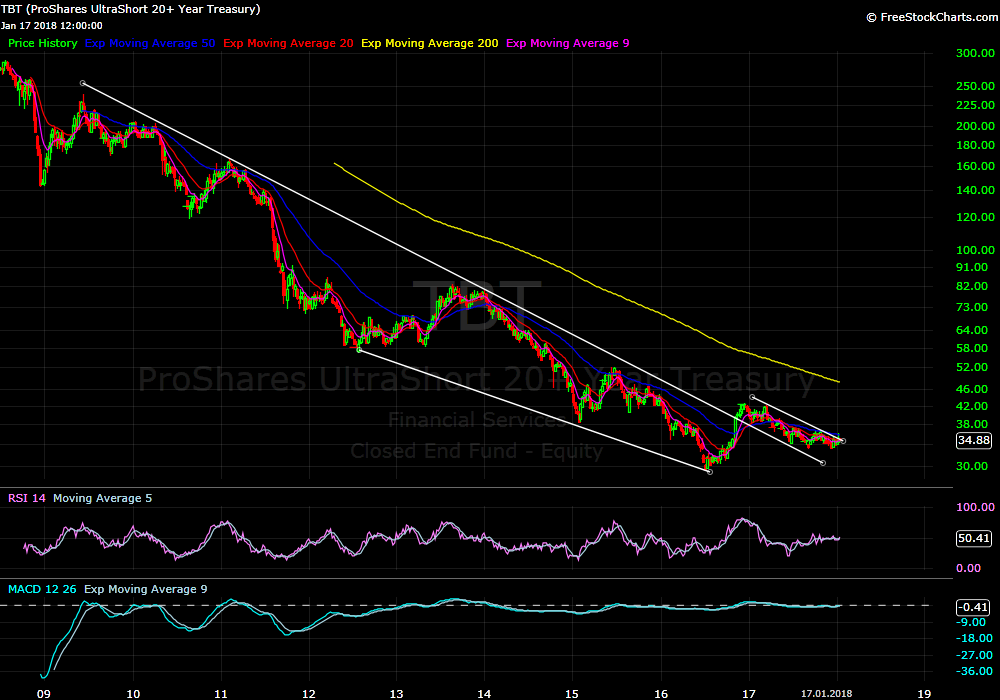Image resolution: width=1000 pixels, height=700 pixels.
Task: Click the 300.00 price axis label
Action: [975, 53]
